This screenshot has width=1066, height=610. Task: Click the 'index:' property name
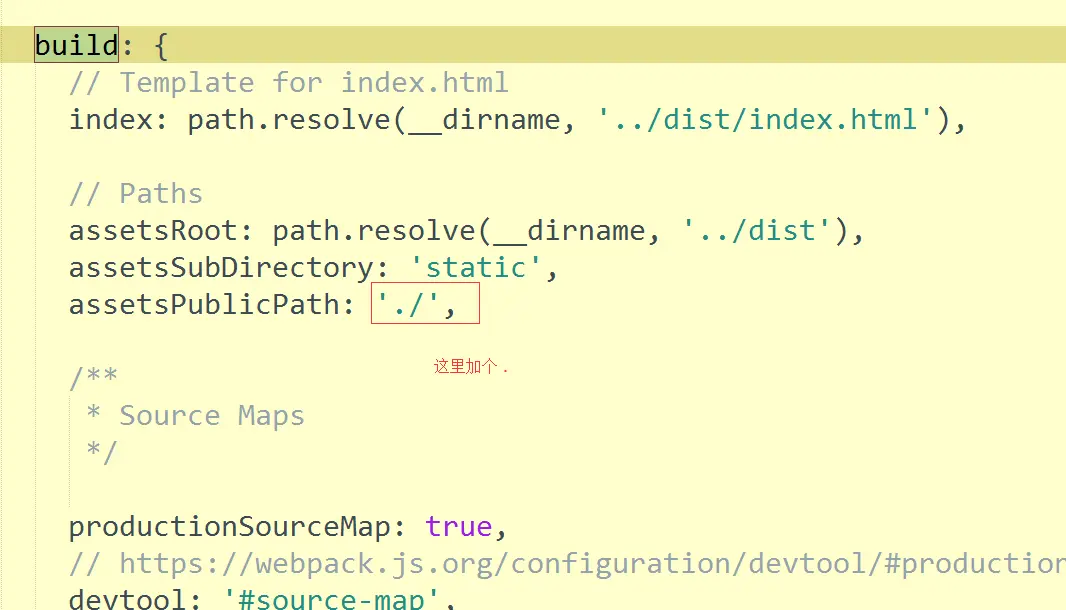pyautogui.click(x=118, y=120)
